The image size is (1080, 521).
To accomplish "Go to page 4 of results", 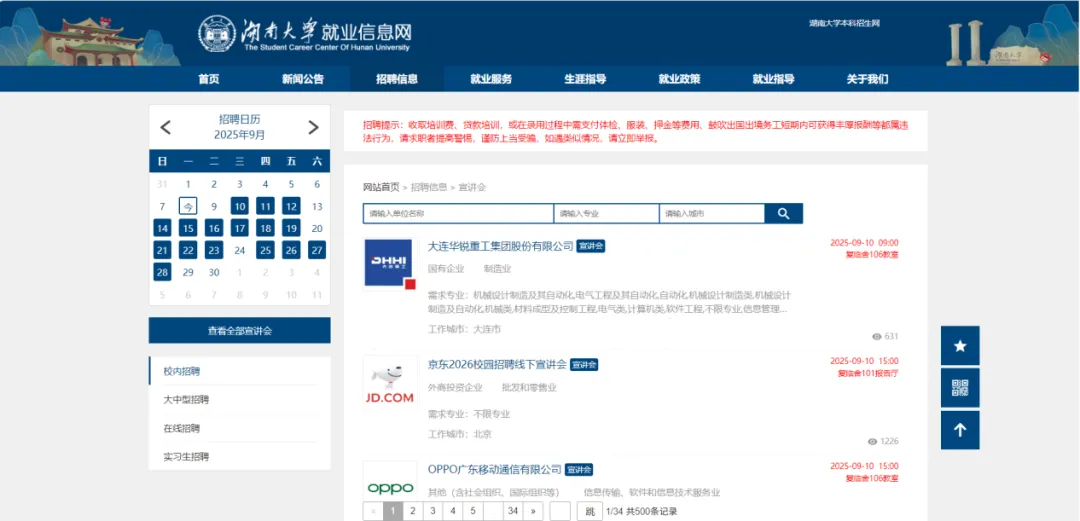I will point(453,511).
